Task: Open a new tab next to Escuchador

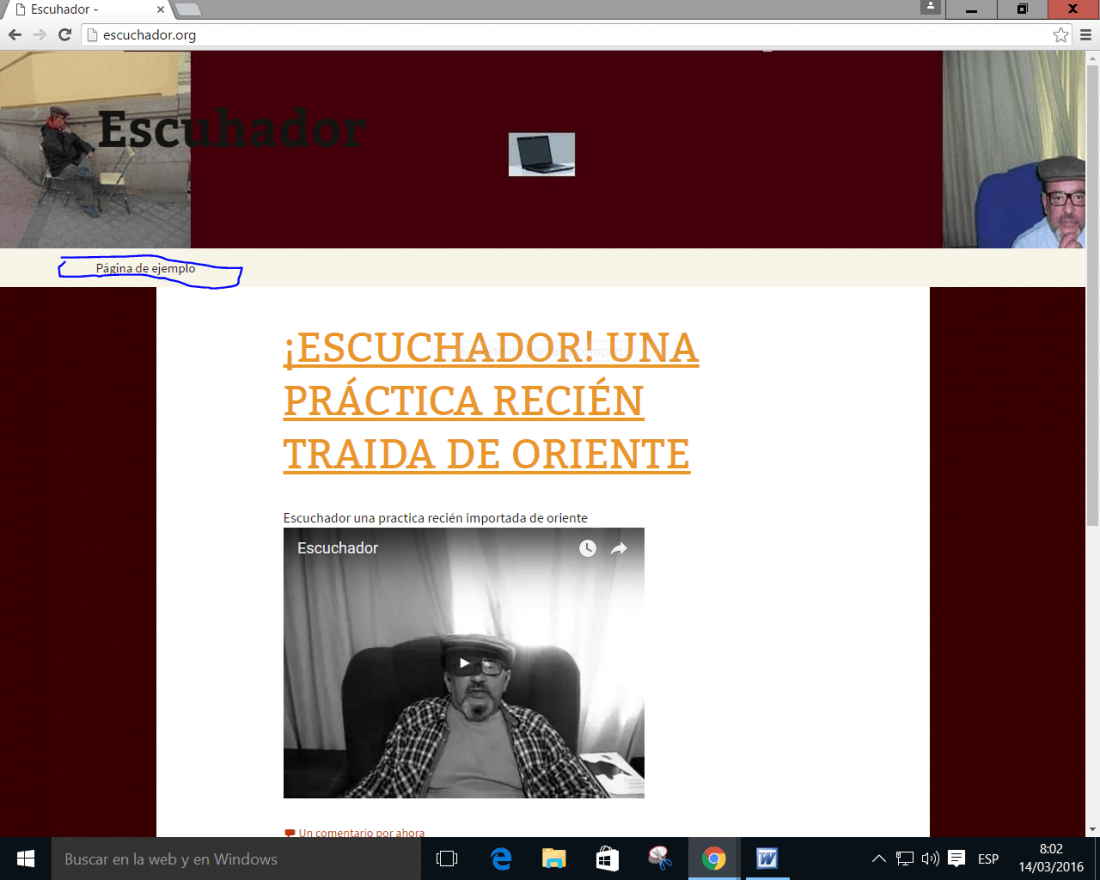Action: [x=187, y=9]
